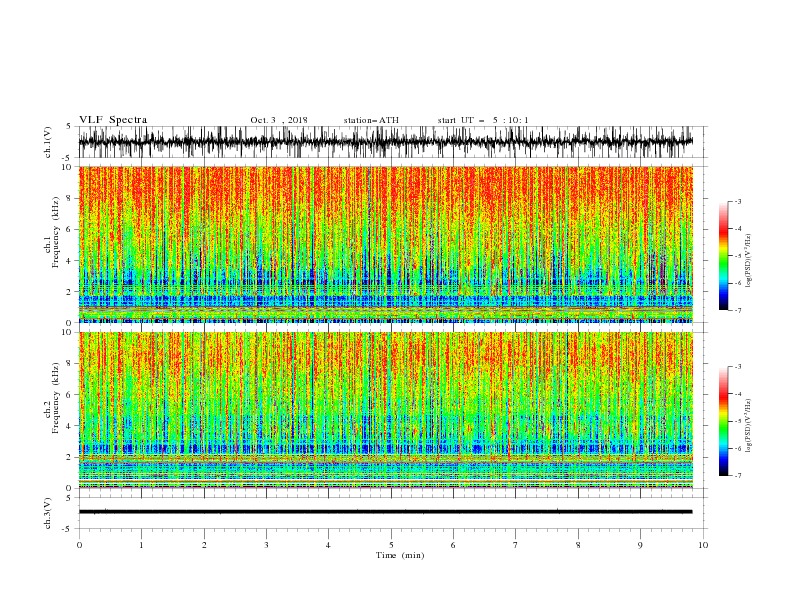The height and width of the screenshot is (612, 792).
Task: Click the ch.2 spectrogram color scale bar
Action: (x=723, y=421)
